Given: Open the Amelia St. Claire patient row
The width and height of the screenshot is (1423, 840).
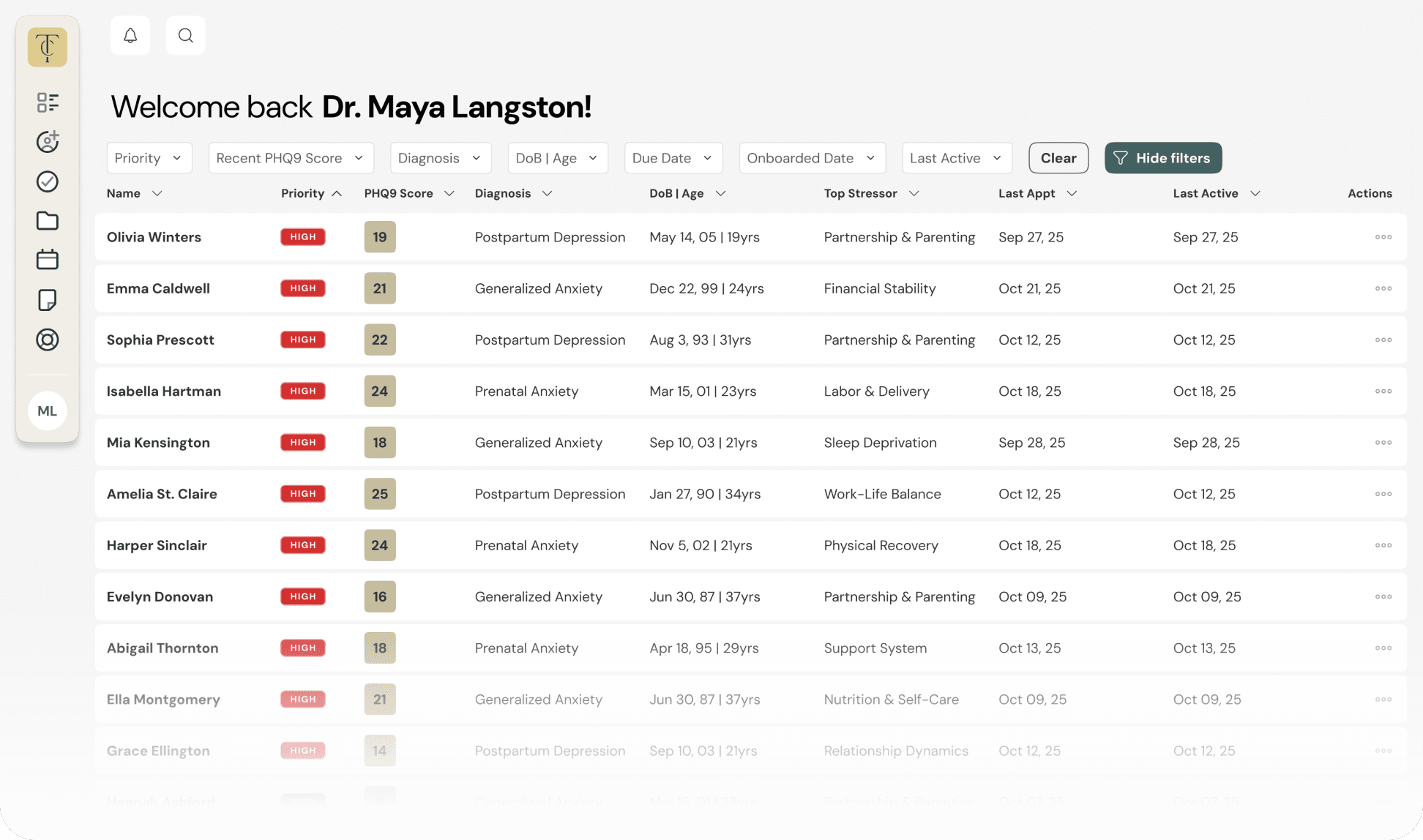Looking at the screenshot, I should (x=162, y=494).
